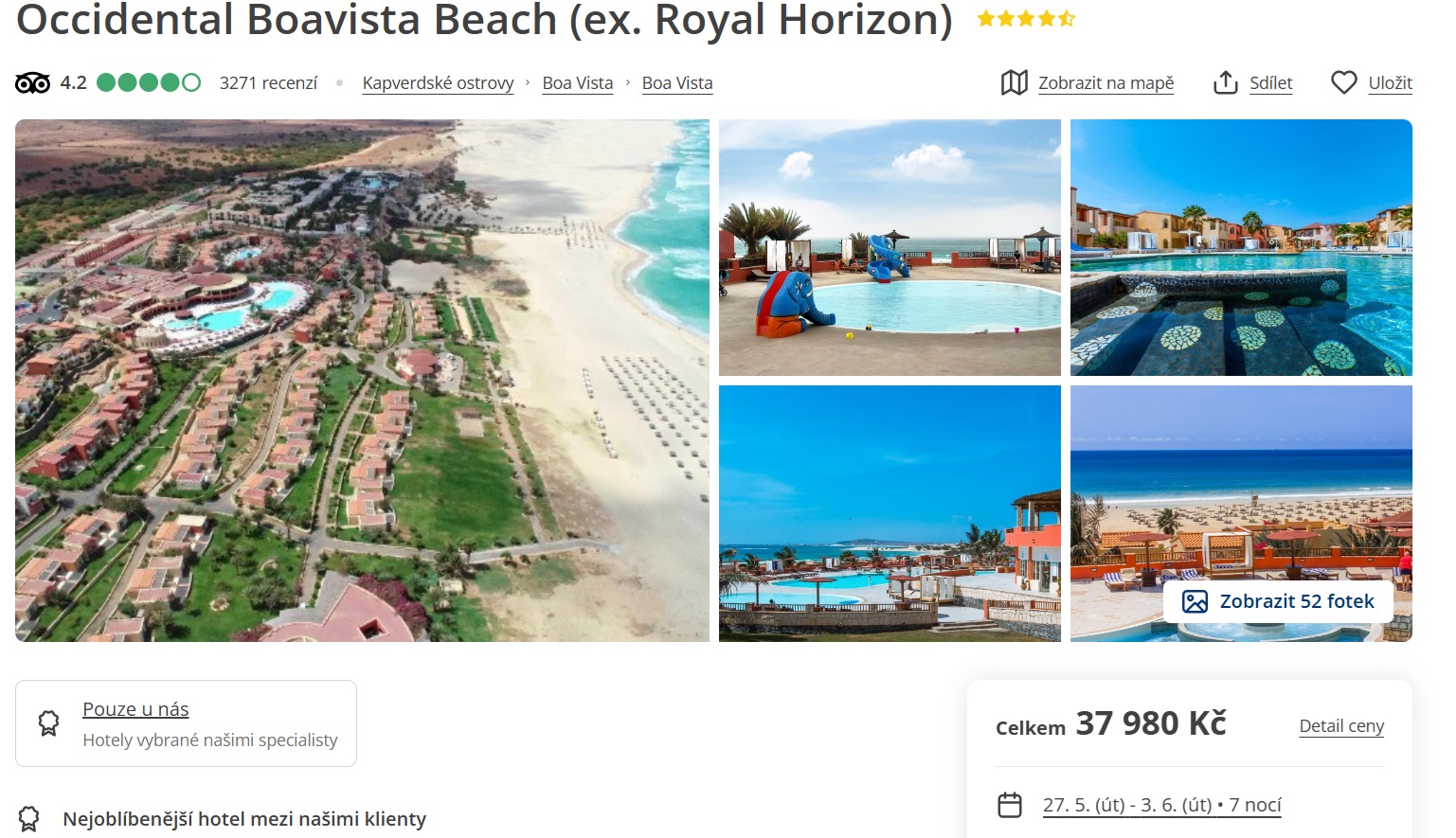This screenshot has height=838, width=1456.
Task: Click the Zobrazit 52 fotek button
Action: coord(1278,601)
